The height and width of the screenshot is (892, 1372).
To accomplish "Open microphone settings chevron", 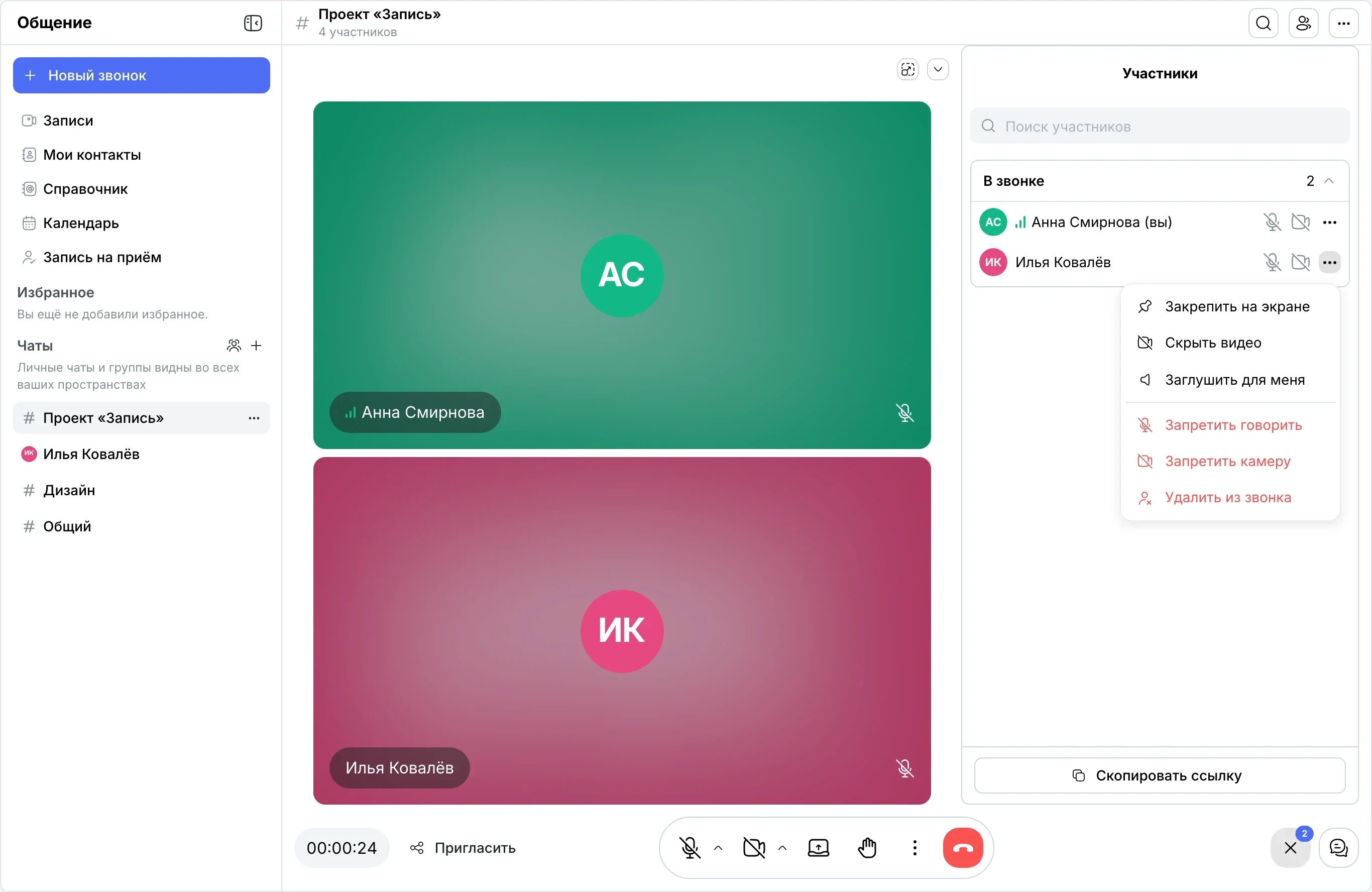I will (718, 848).
